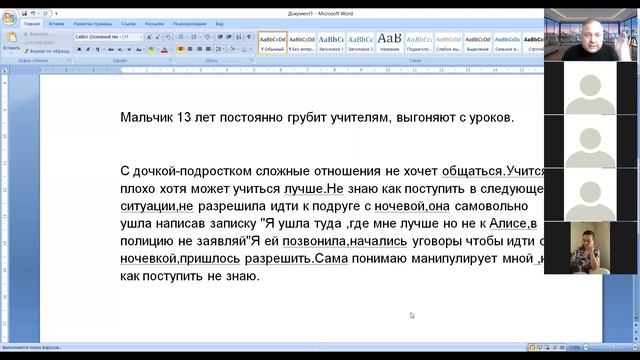
Task: Switch to Вставка ribbon tab
Action: [x=56, y=24]
